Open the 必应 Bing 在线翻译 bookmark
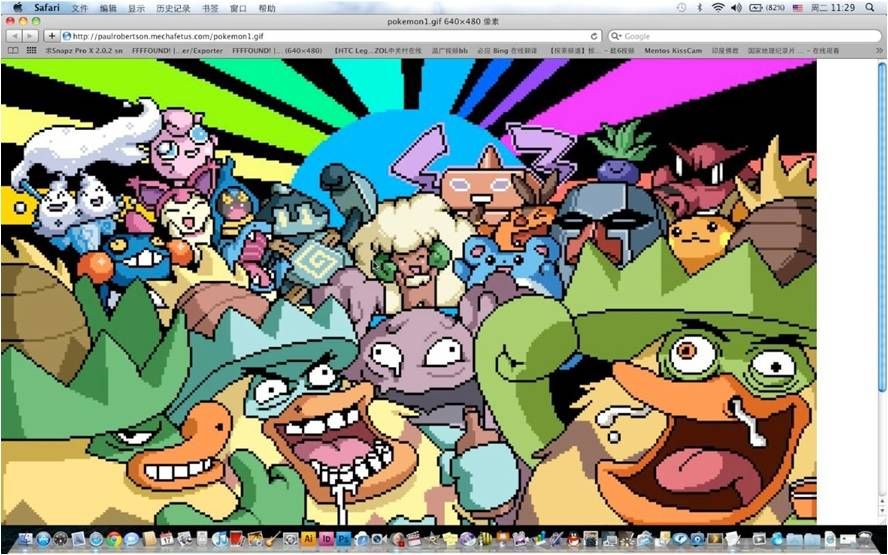Viewport: 888px width, 555px height. [507, 50]
